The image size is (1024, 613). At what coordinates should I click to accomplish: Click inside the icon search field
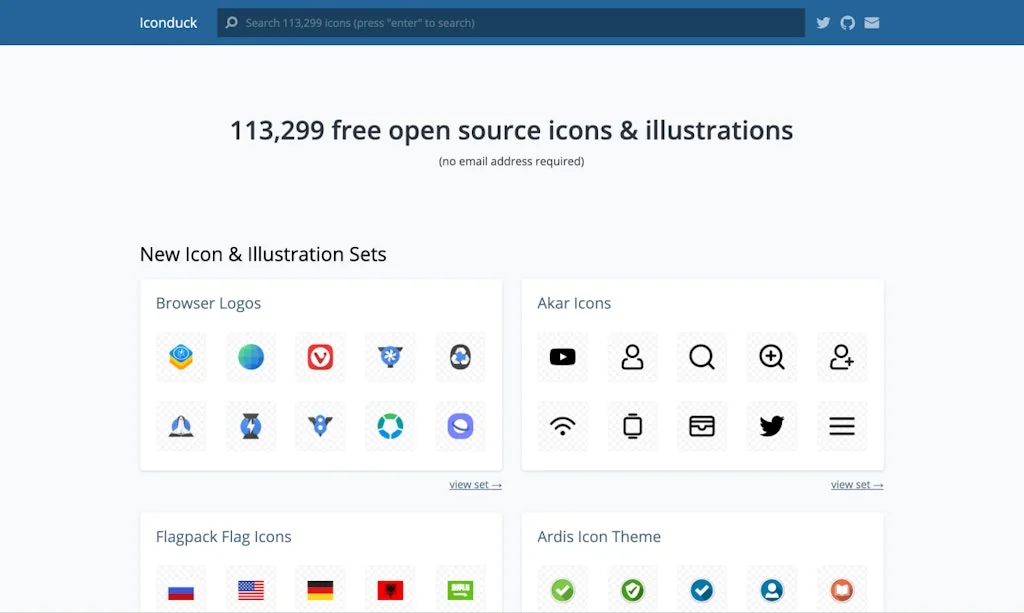coord(510,22)
